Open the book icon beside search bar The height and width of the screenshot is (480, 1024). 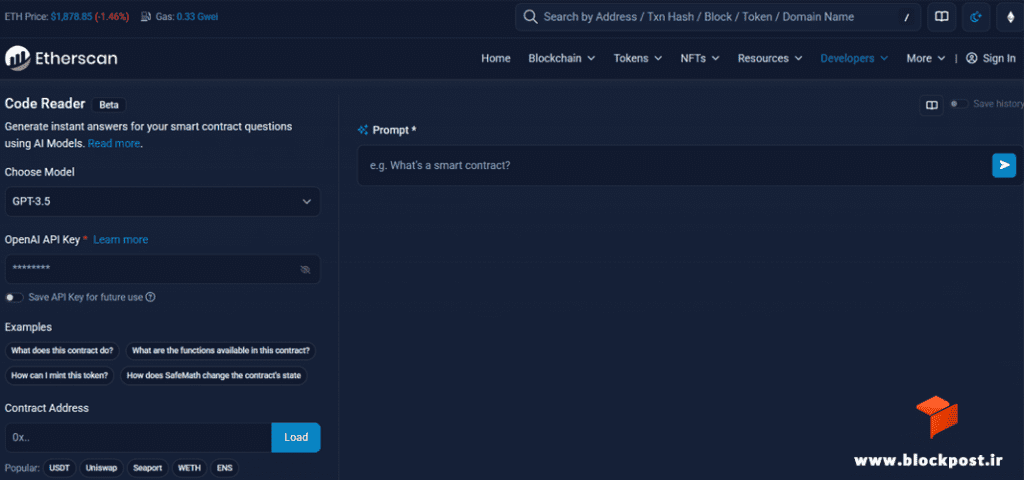pos(942,17)
